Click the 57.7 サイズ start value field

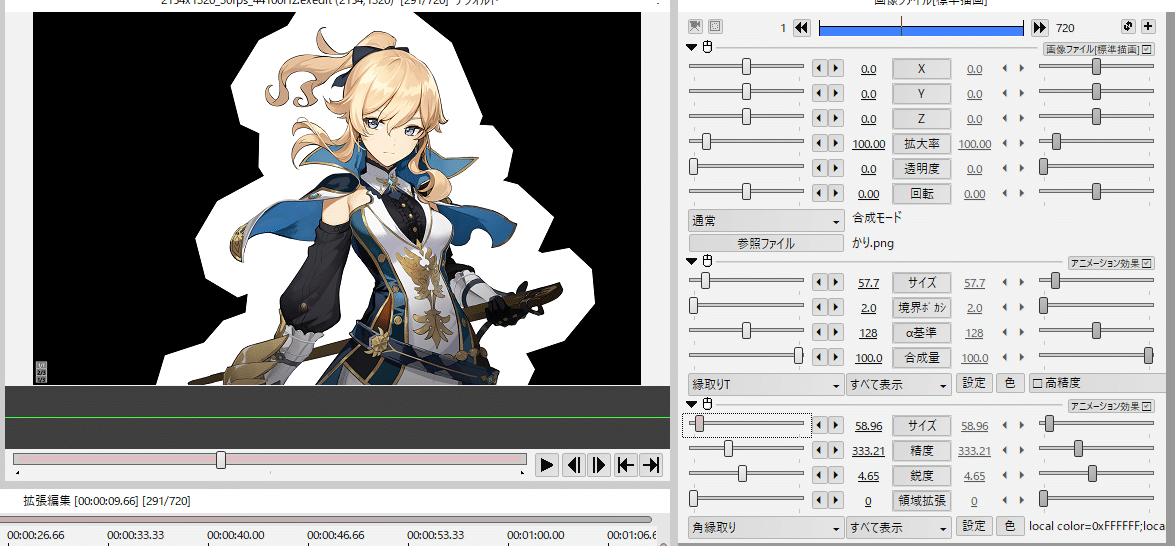(869, 283)
